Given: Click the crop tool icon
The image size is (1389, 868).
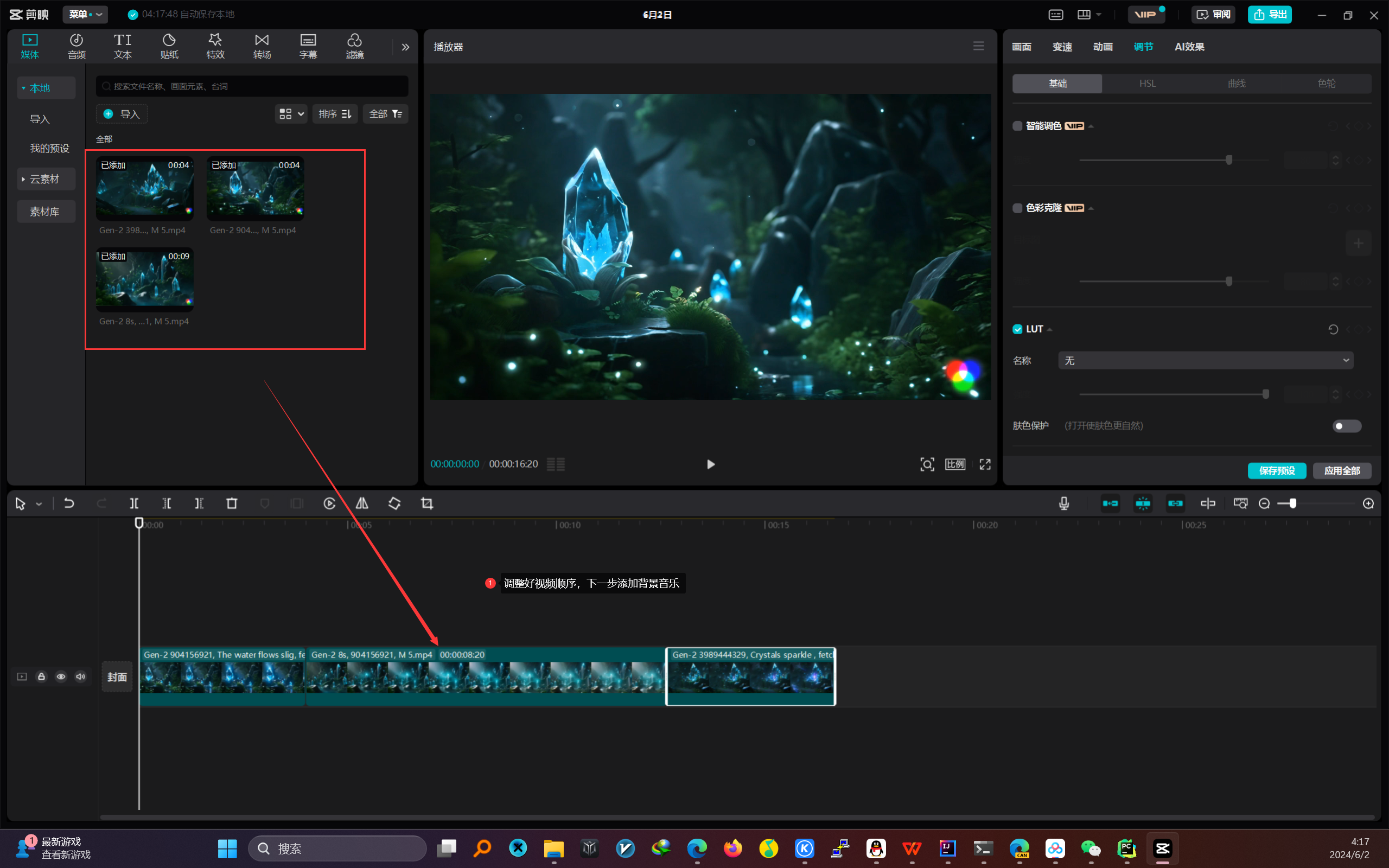Looking at the screenshot, I should coord(427,503).
